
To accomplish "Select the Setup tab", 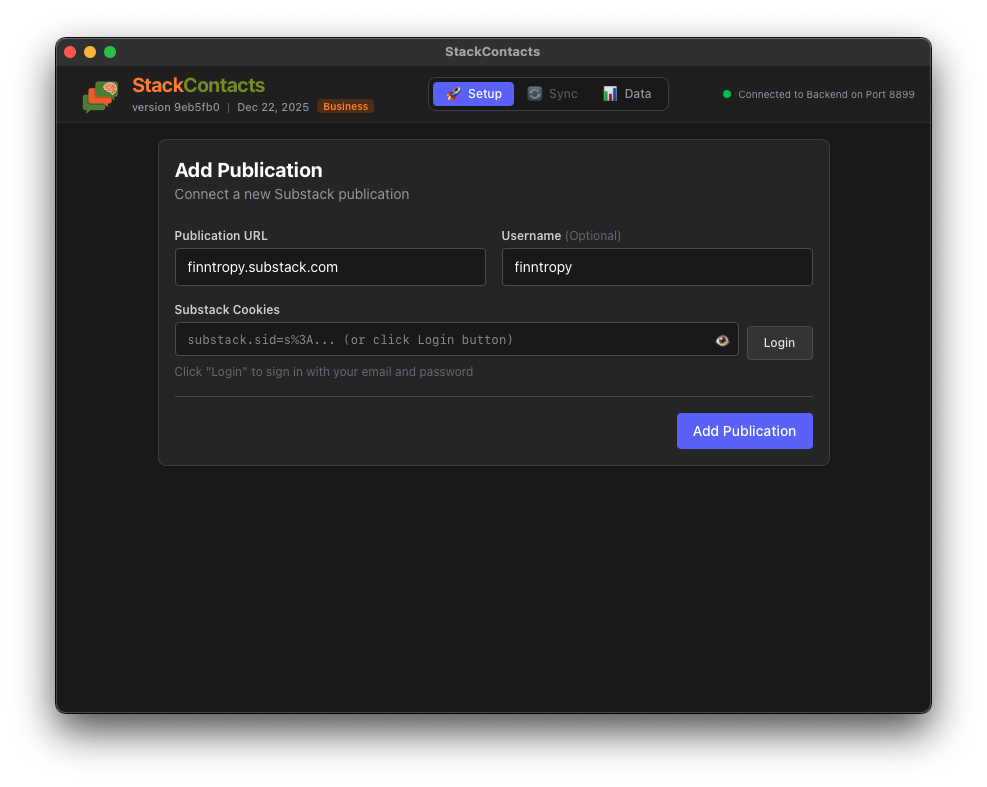I will [x=472, y=93].
